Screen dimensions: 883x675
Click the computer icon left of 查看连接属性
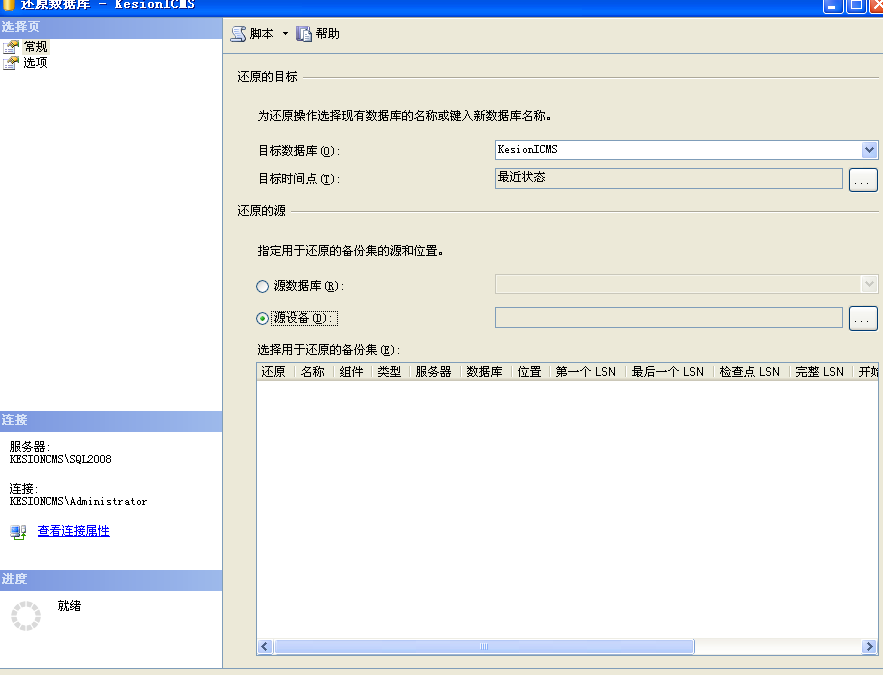(x=17, y=532)
